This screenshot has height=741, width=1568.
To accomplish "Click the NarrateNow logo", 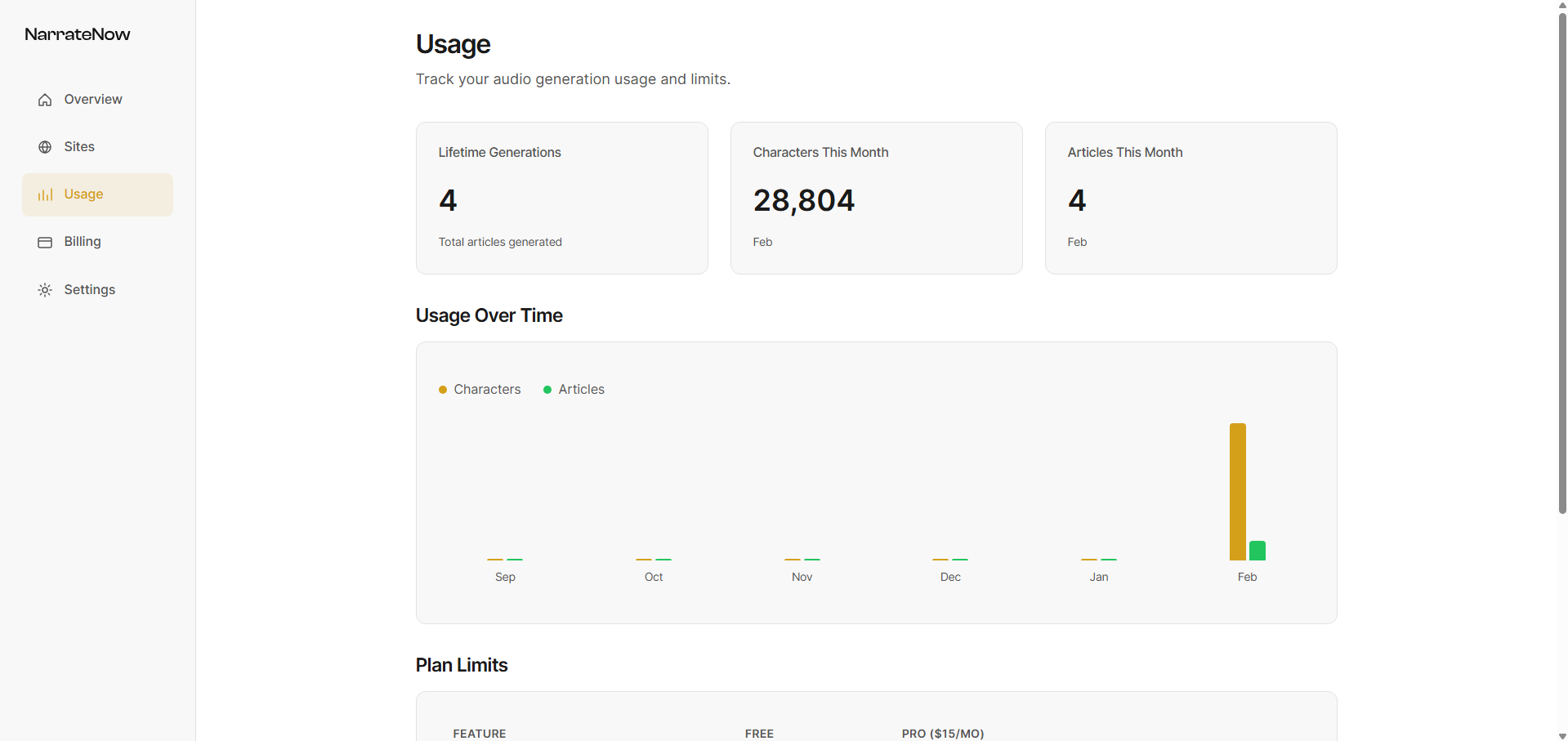I will (x=78, y=34).
